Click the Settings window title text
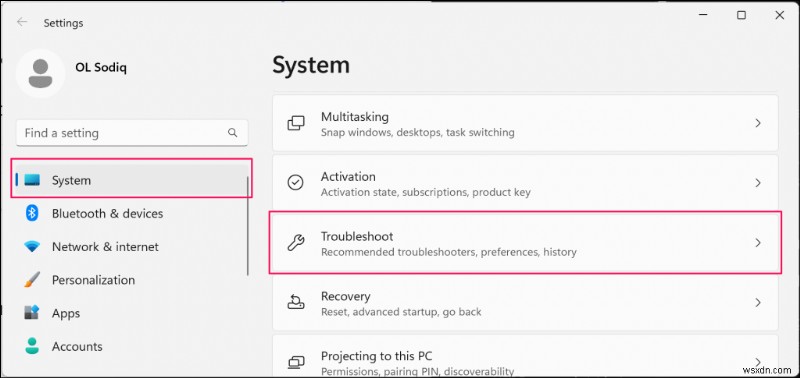800x378 pixels. pyautogui.click(x=63, y=23)
